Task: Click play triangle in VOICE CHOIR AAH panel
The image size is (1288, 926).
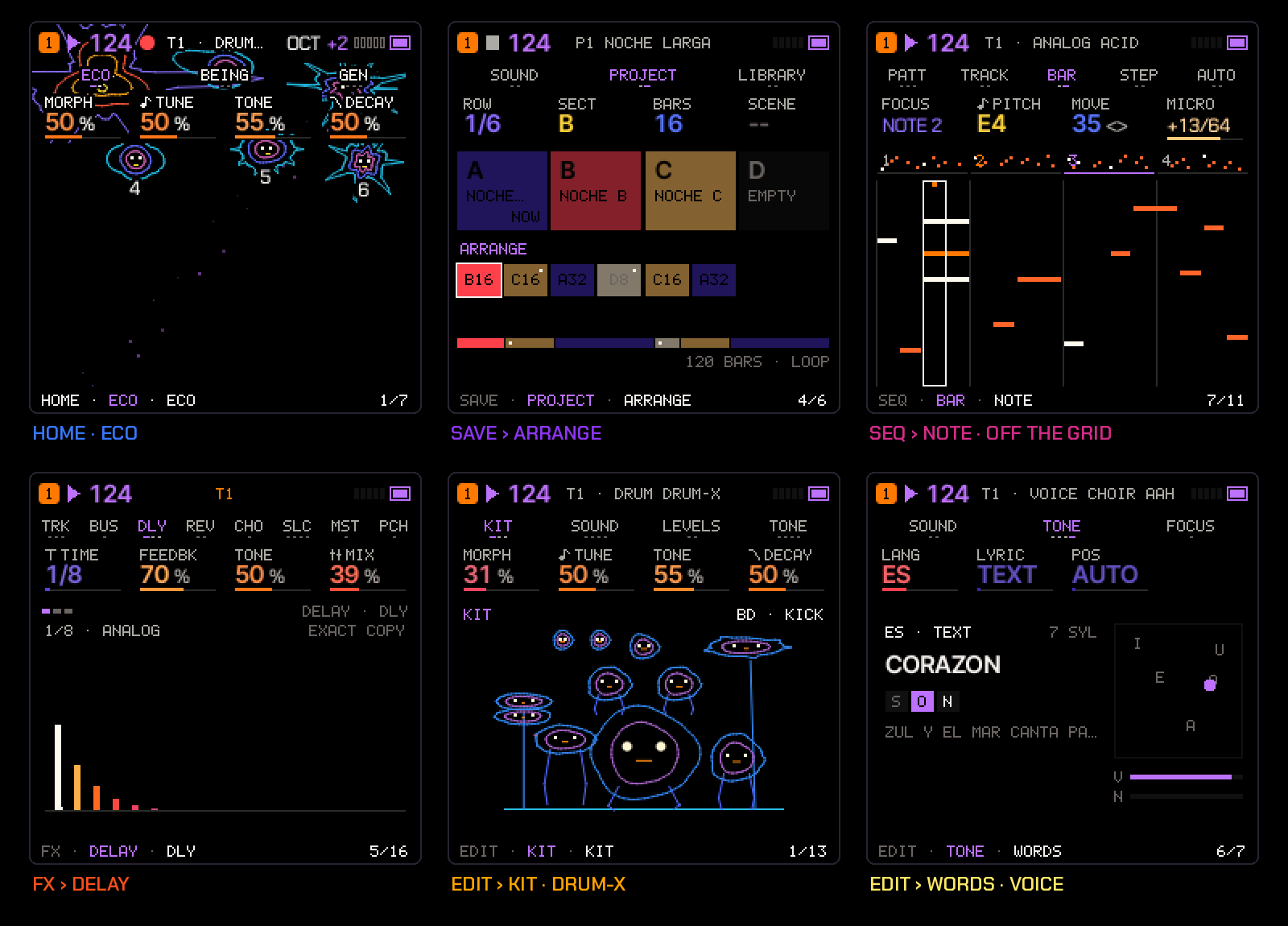Action: pos(910,494)
